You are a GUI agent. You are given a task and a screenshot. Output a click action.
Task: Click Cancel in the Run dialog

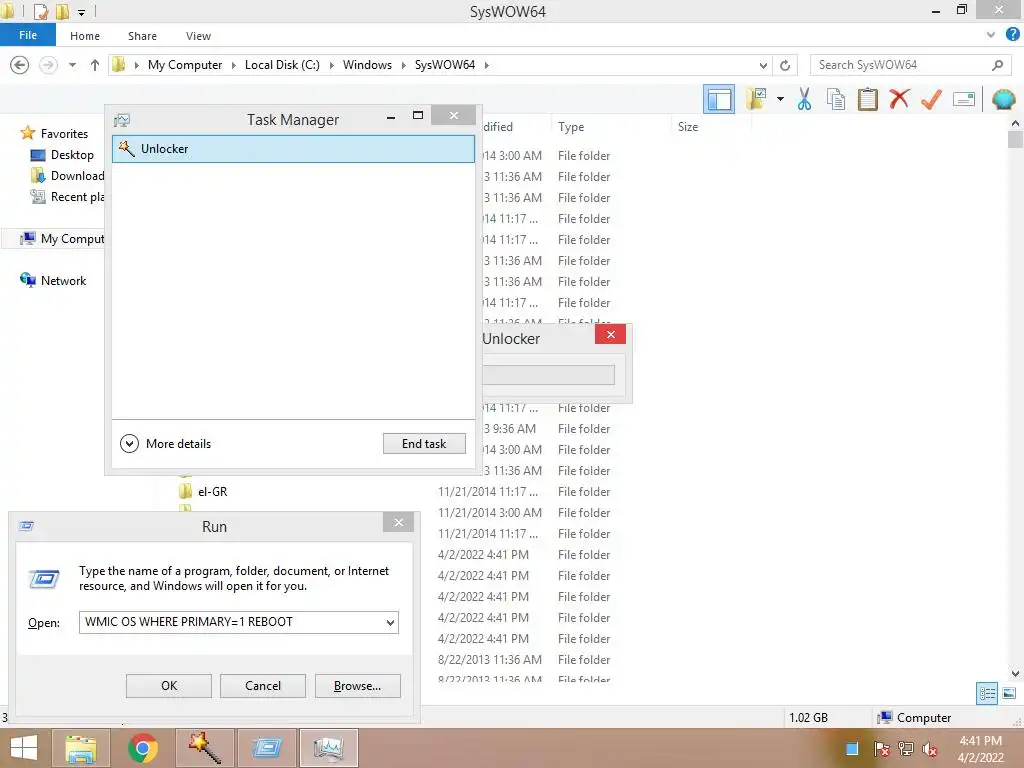click(x=263, y=686)
